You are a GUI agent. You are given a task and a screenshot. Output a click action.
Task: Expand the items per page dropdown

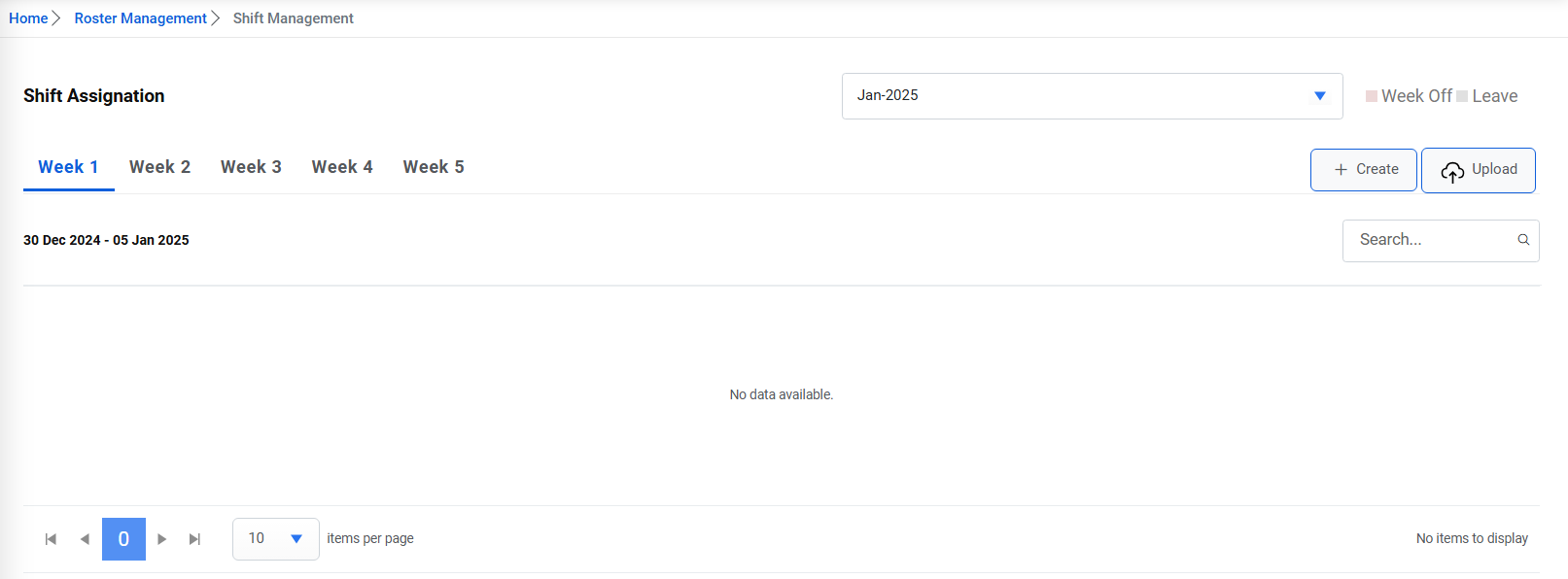276,539
